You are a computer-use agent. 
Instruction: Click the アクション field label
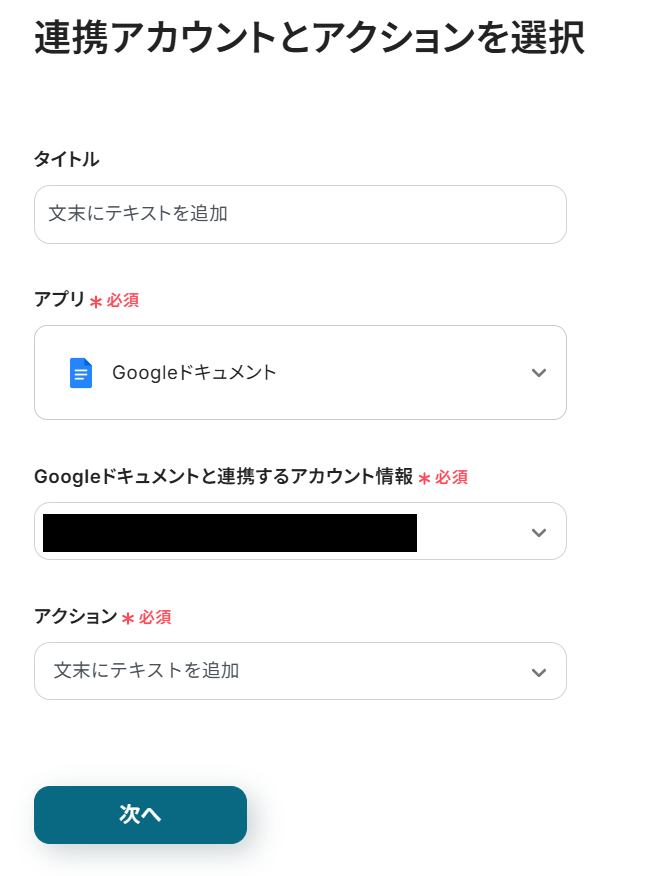75,617
